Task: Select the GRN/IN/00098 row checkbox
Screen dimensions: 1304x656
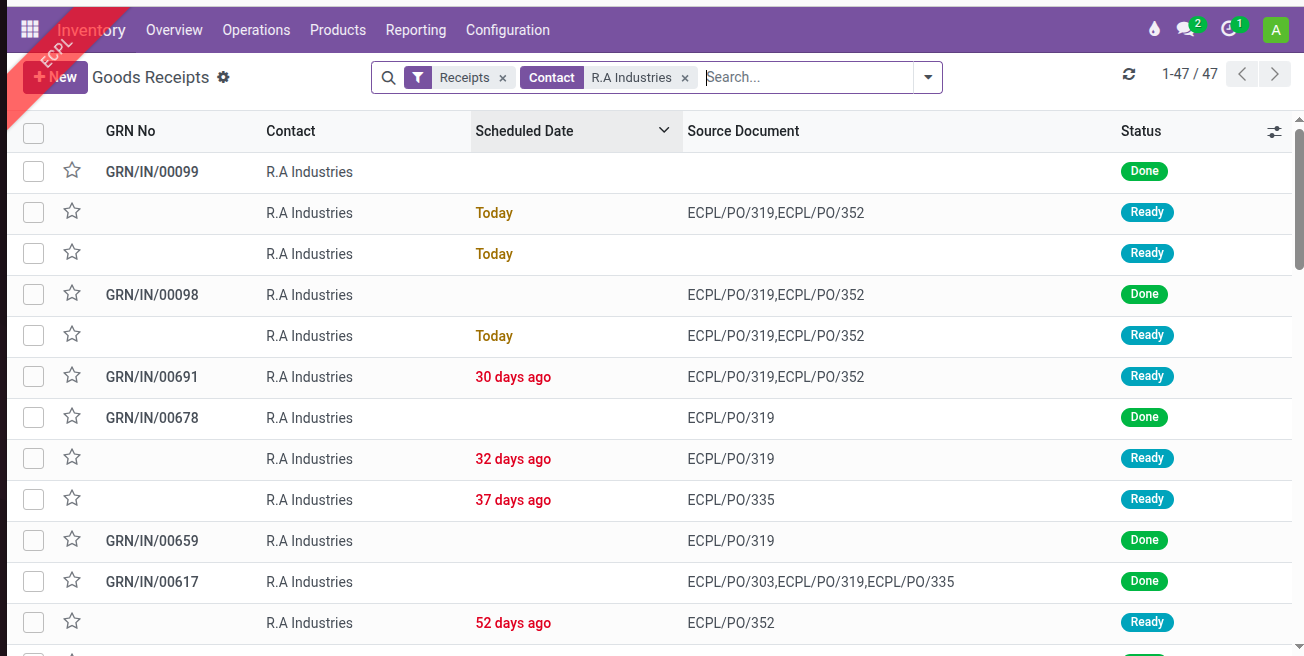Action: 34,295
